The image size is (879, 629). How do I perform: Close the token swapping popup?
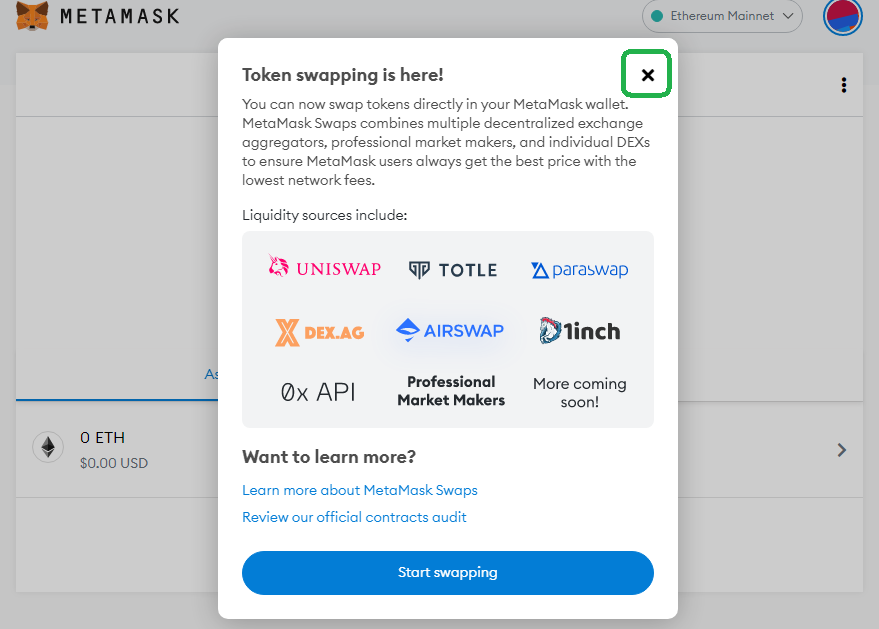(x=647, y=75)
